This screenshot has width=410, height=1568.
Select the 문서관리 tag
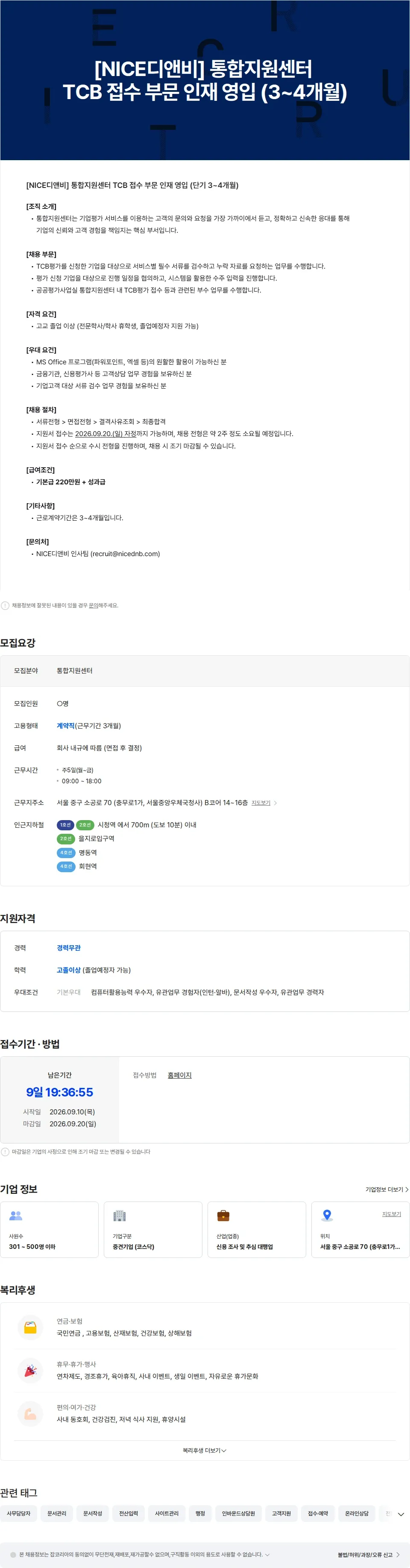click(x=56, y=1513)
